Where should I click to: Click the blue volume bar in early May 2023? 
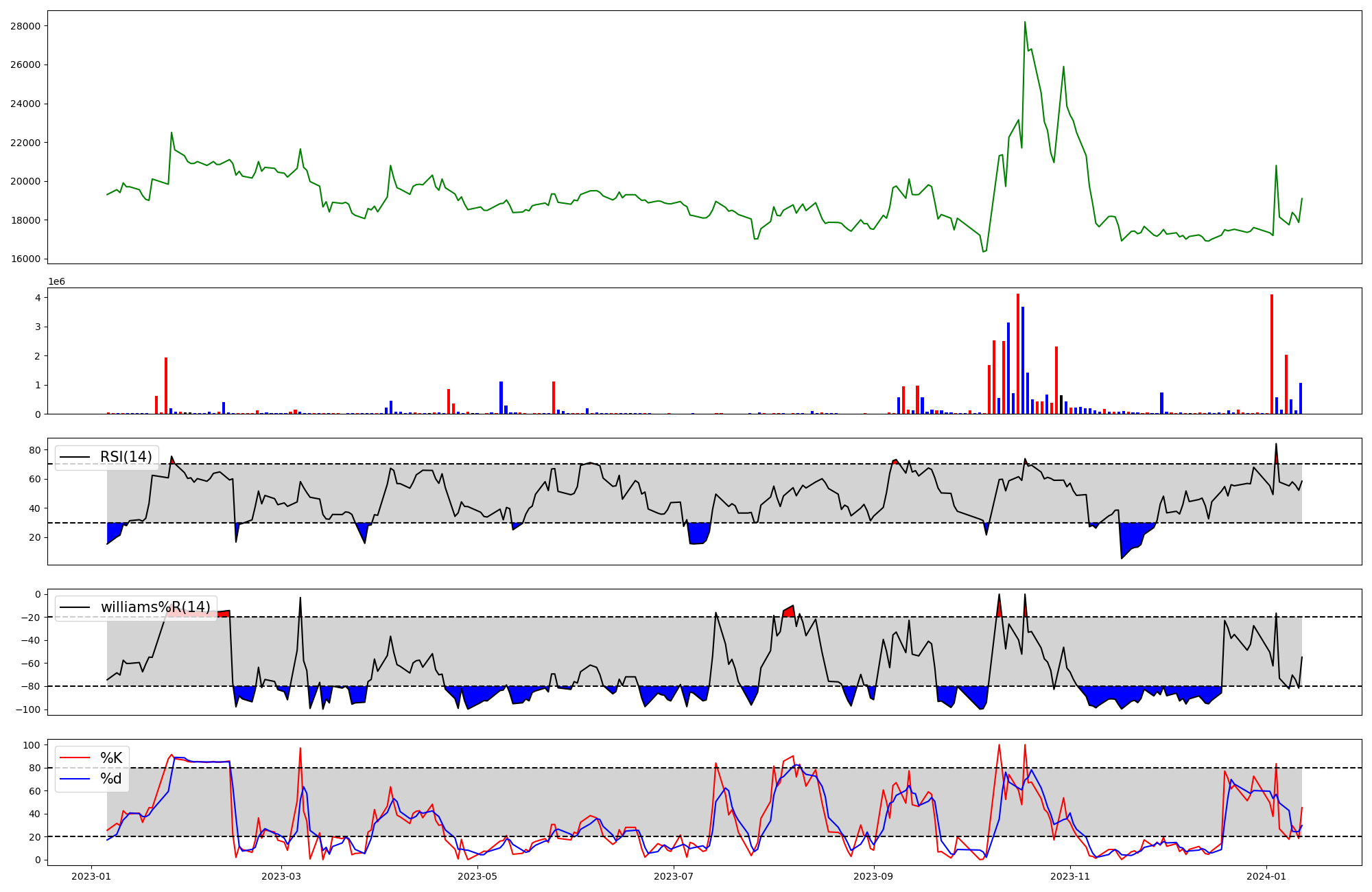(501, 398)
